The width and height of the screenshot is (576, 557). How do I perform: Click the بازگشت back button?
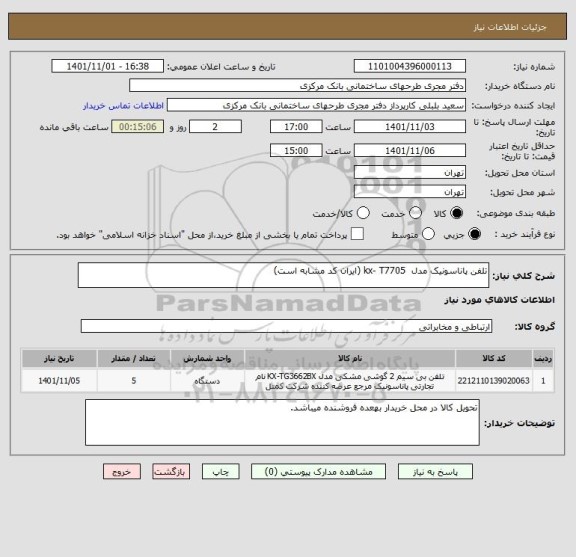(171, 472)
